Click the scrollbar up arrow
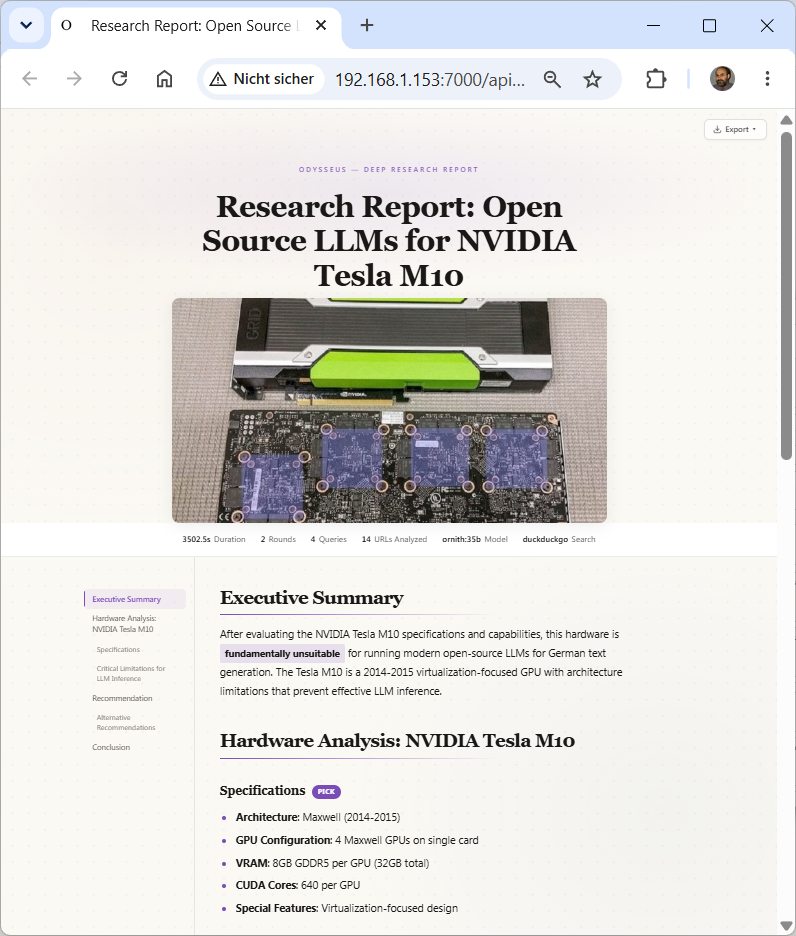The width and height of the screenshot is (796, 936). (786, 120)
